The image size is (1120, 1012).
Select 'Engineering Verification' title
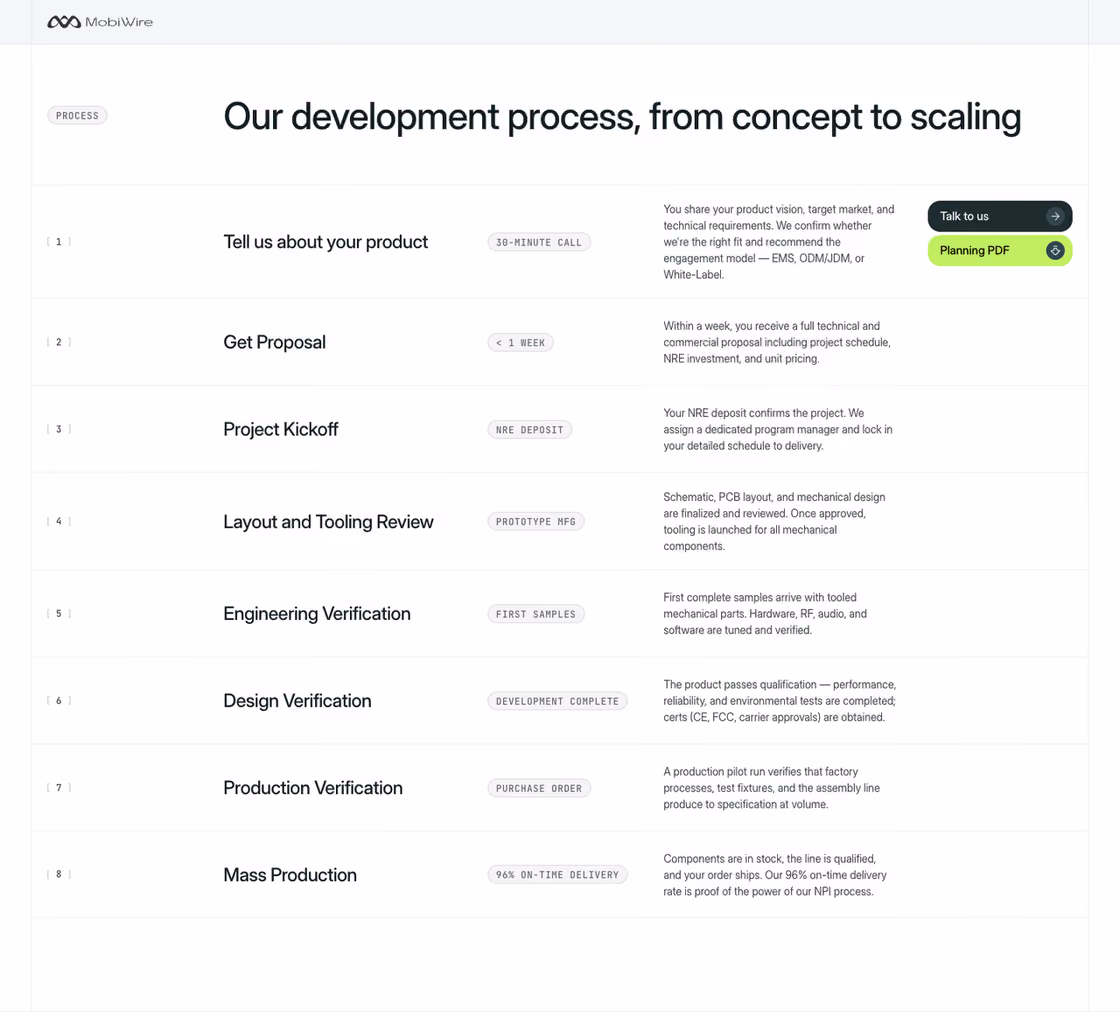pyautogui.click(x=317, y=614)
